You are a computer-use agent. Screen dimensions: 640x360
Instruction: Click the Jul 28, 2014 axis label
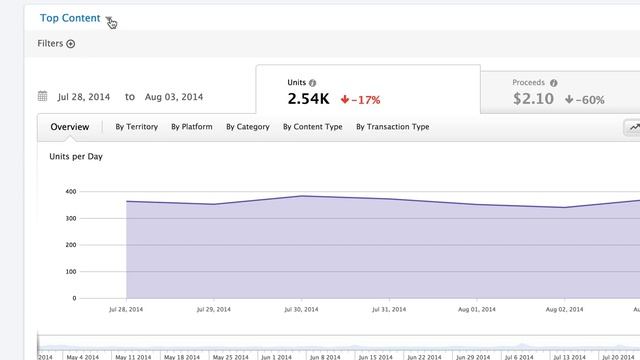[126, 309]
